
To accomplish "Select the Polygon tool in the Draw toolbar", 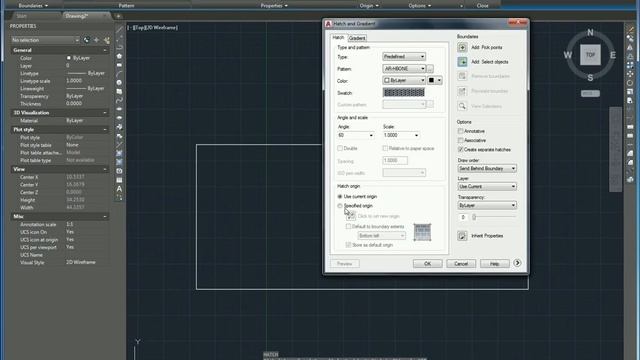I will click(119, 56).
